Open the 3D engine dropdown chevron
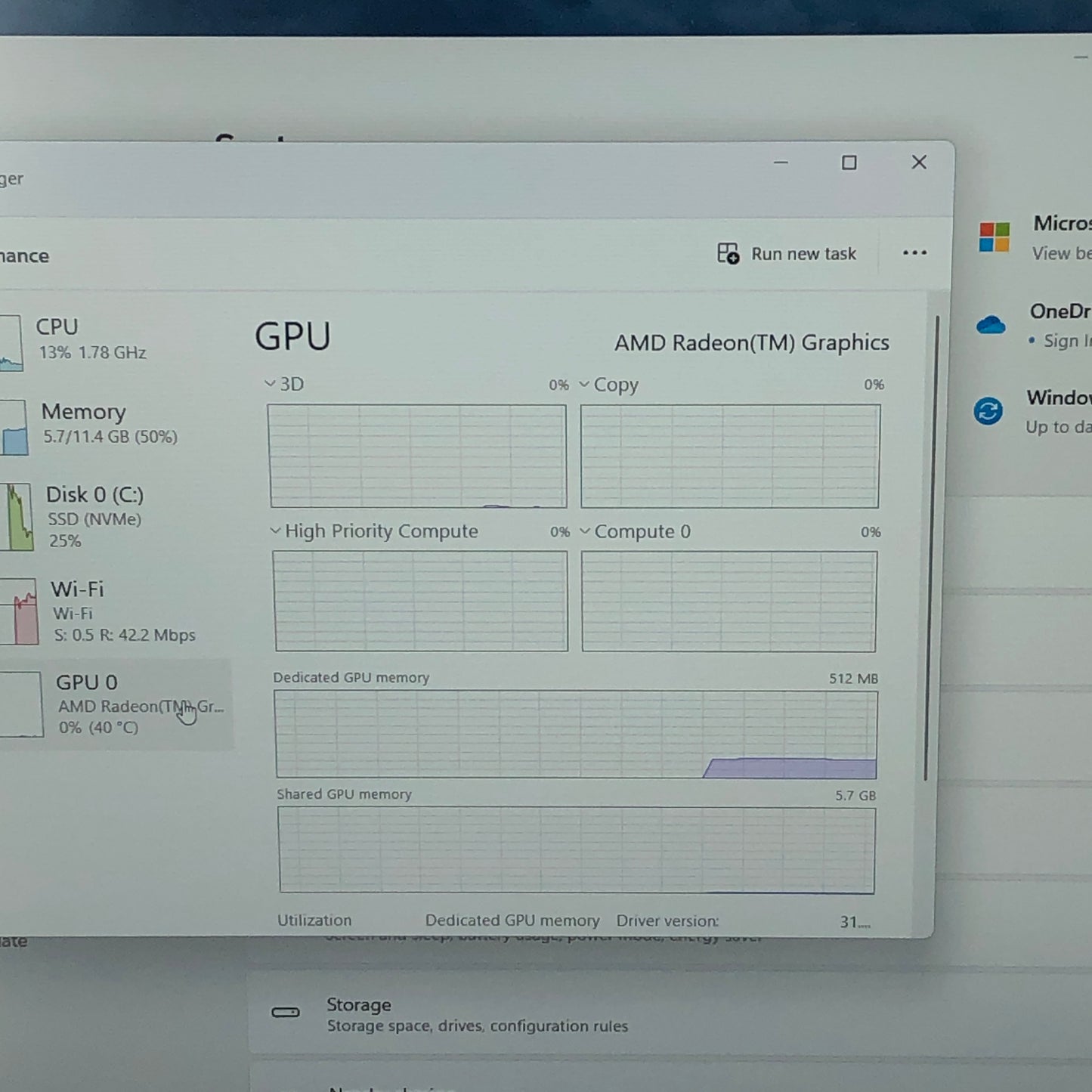Viewport: 1092px width, 1092px height. [x=270, y=384]
